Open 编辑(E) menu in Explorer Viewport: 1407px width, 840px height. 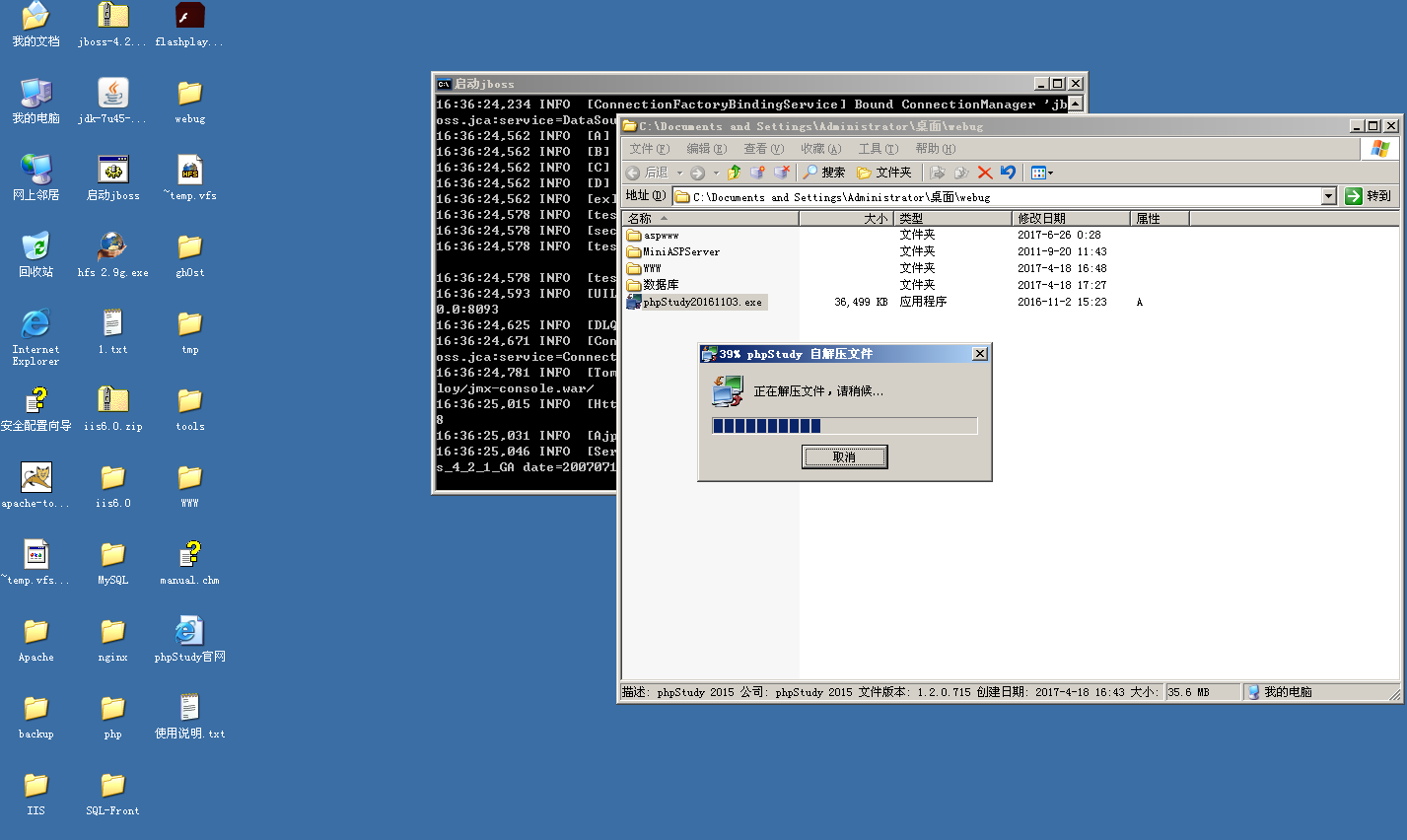pyautogui.click(x=706, y=149)
